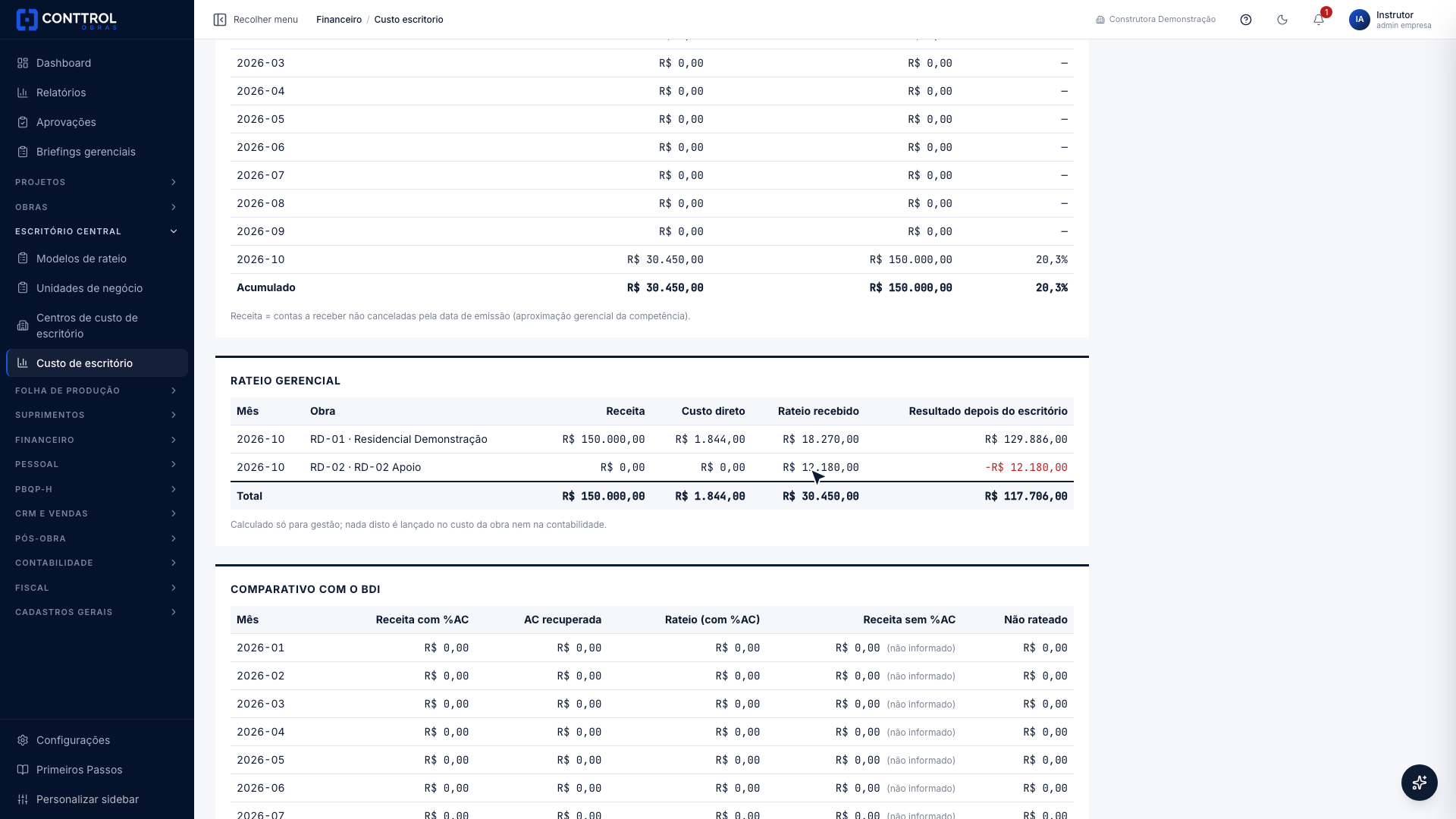Click the Personalizar sidebar sliders icon
Screen dimensions: 1456x819
(23, 799)
